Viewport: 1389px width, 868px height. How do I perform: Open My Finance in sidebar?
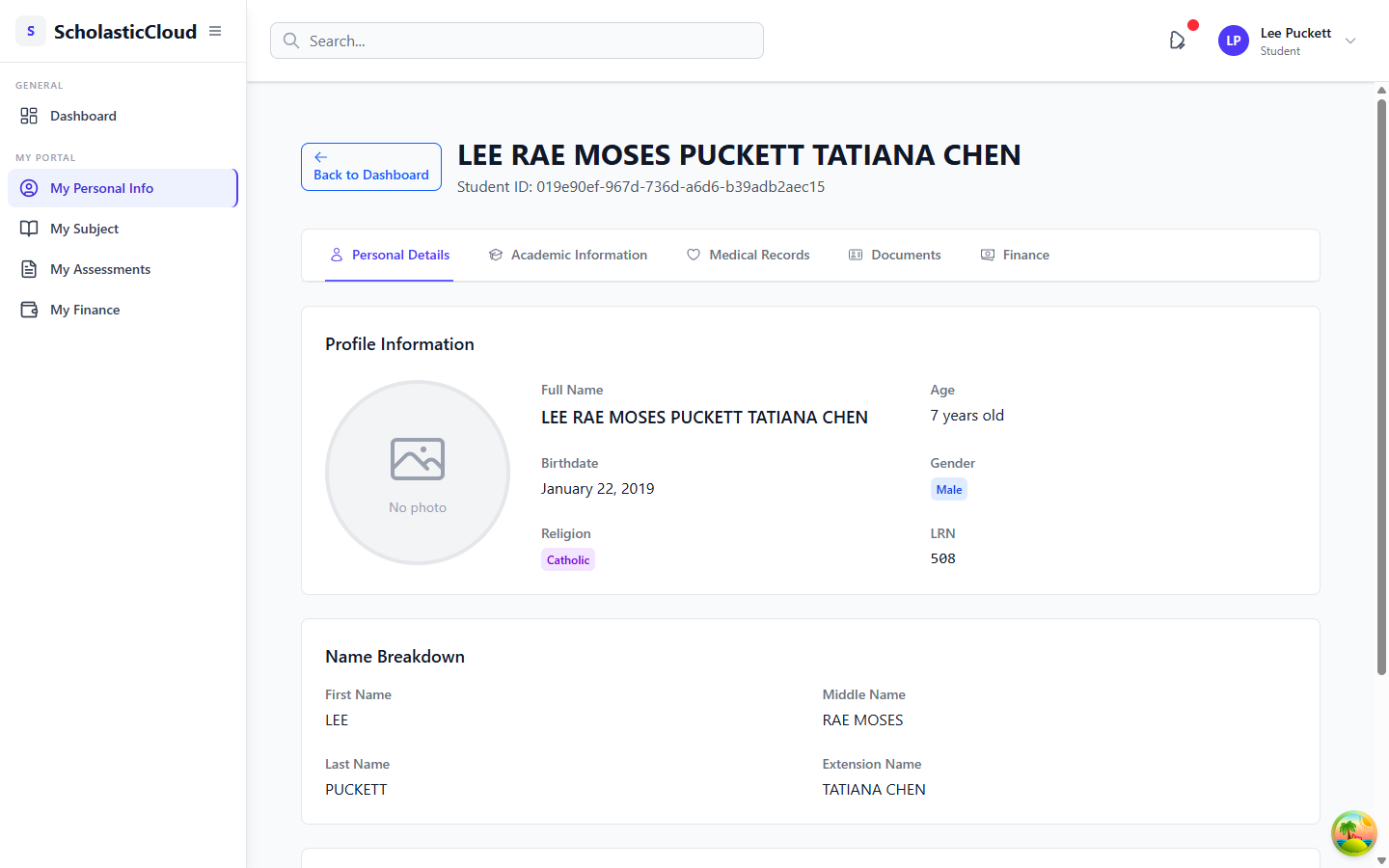[x=123, y=310]
